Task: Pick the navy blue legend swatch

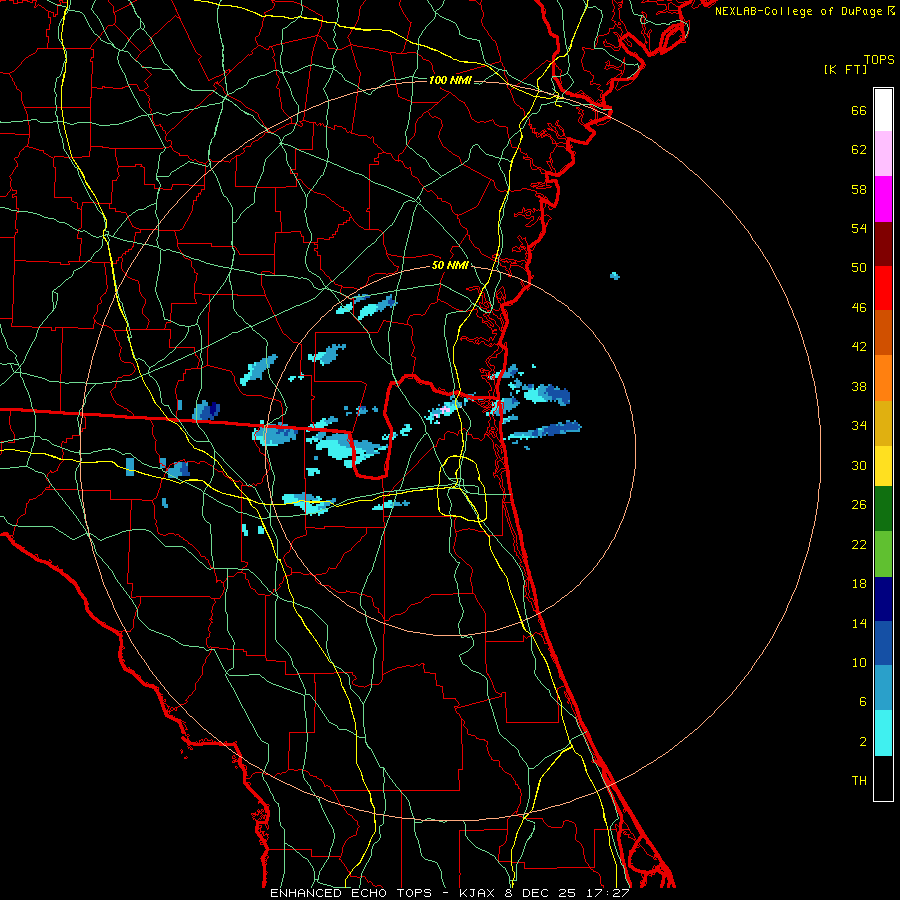Action: tap(883, 599)
